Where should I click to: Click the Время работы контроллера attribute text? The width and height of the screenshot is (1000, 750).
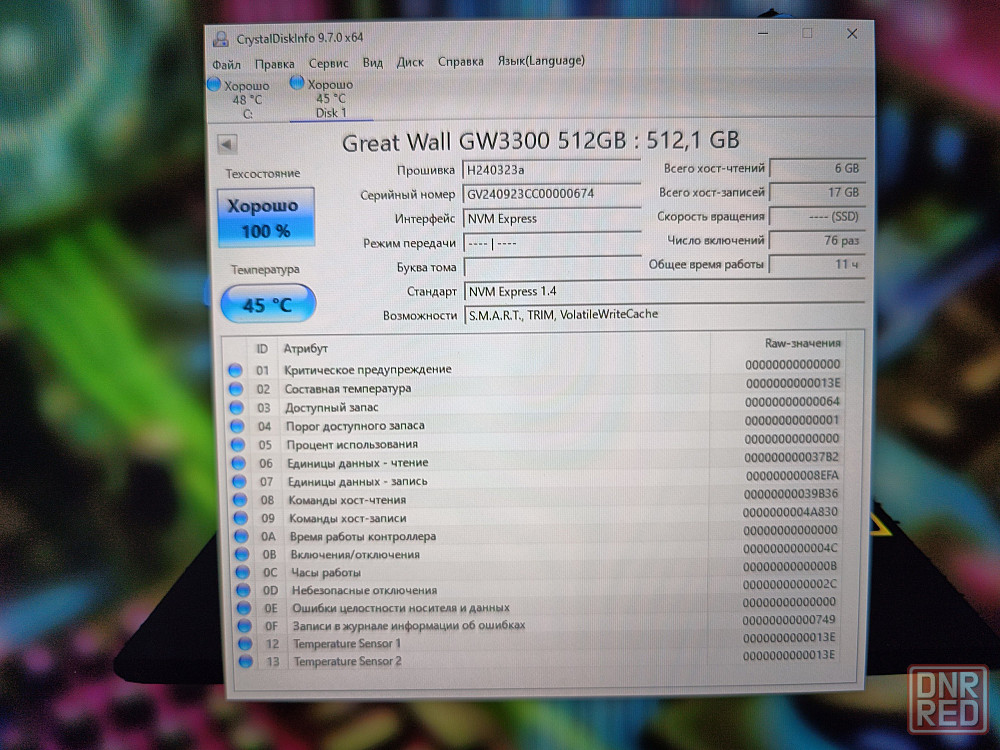pos(363,536)
